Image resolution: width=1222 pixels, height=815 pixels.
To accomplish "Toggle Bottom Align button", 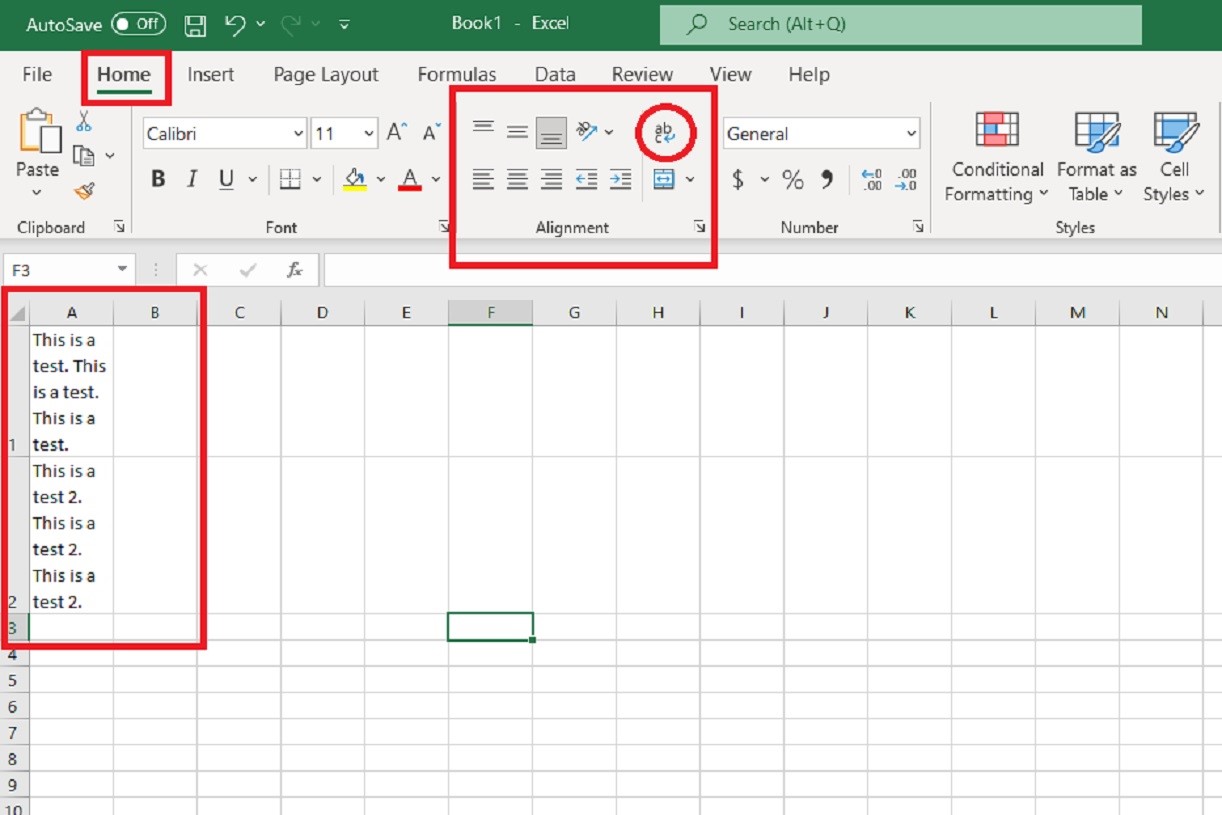I will click(x=551, y=132).
